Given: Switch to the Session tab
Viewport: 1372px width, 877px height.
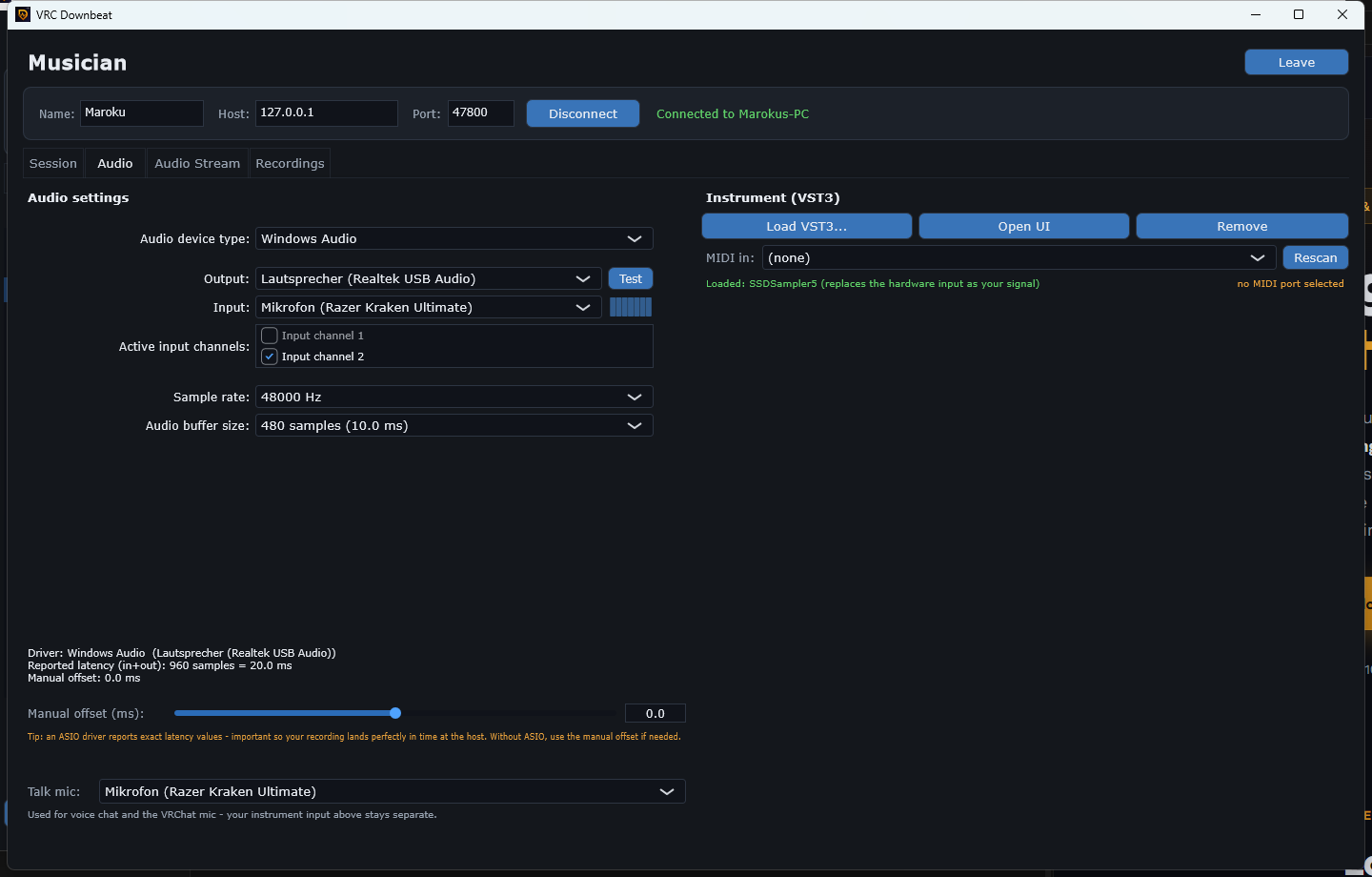Looking at the screenshot, I should [x=53, y=163].
